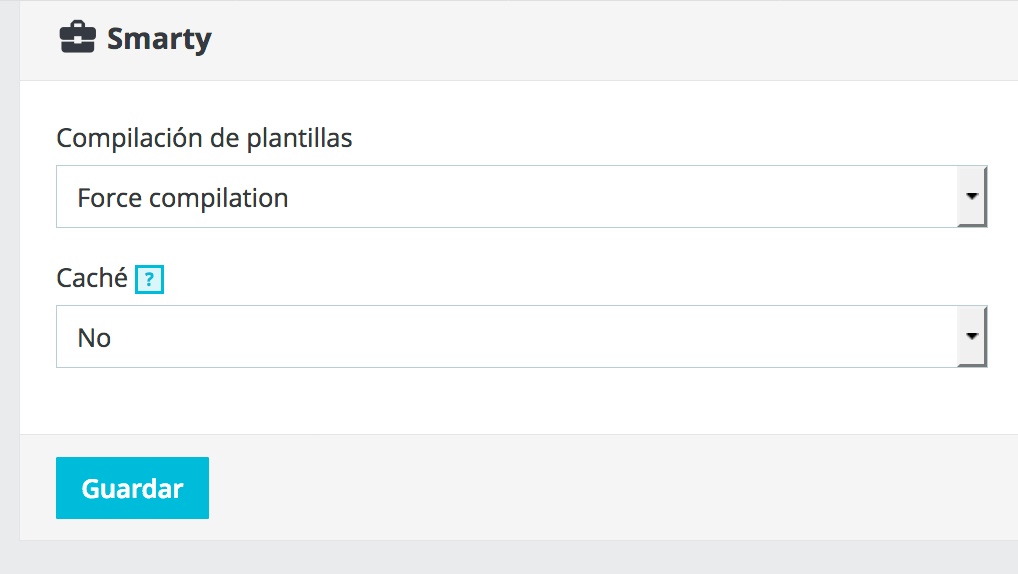This screenshot has height=574, width=1018.
Task: Click the Guardar button text
Action: click(132, 488)
